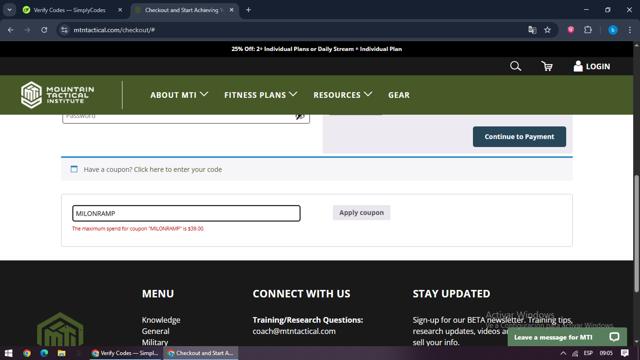The image size is (640, 360).
Task: Switch to Verify Codes taskbar window
Action: (x=125, y=353)
